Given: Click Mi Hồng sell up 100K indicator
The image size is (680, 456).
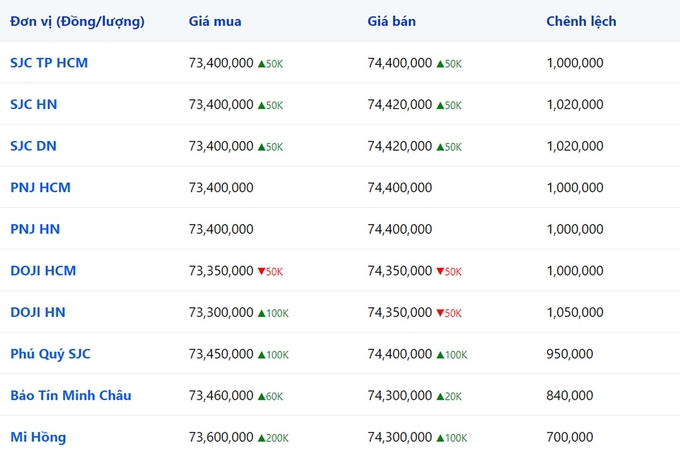Looking at the screenshot, I should 452,438.
